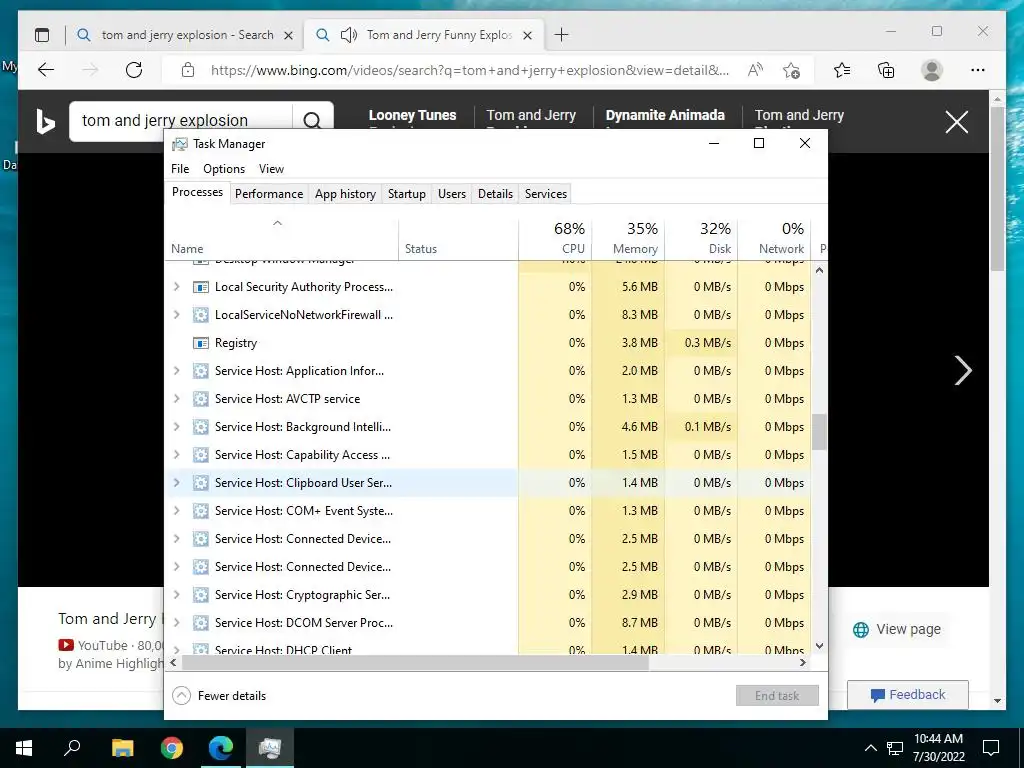This screenshot has width=1024, height=768.
Task: Click Dynamite Animada related search link
Action: click(665, 116)
